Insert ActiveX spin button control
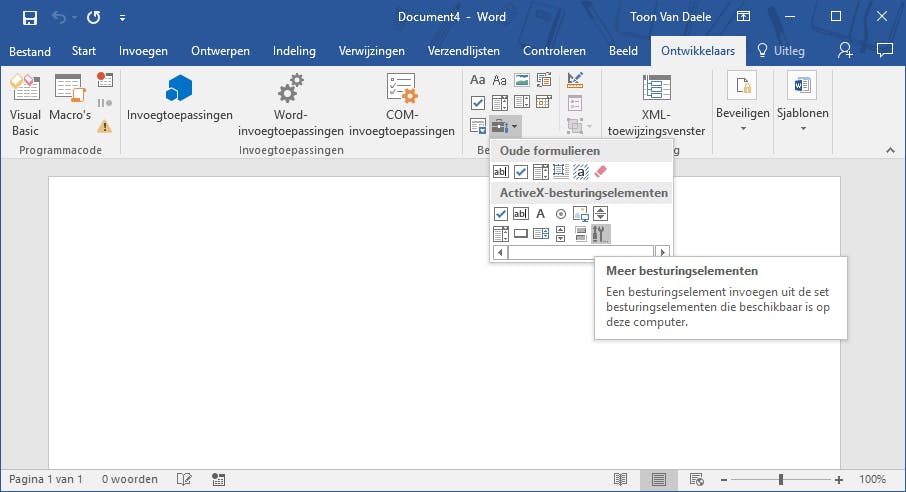The height and width of the screenshot is (492, 906). pyautogui.click(x=601, y=214)
